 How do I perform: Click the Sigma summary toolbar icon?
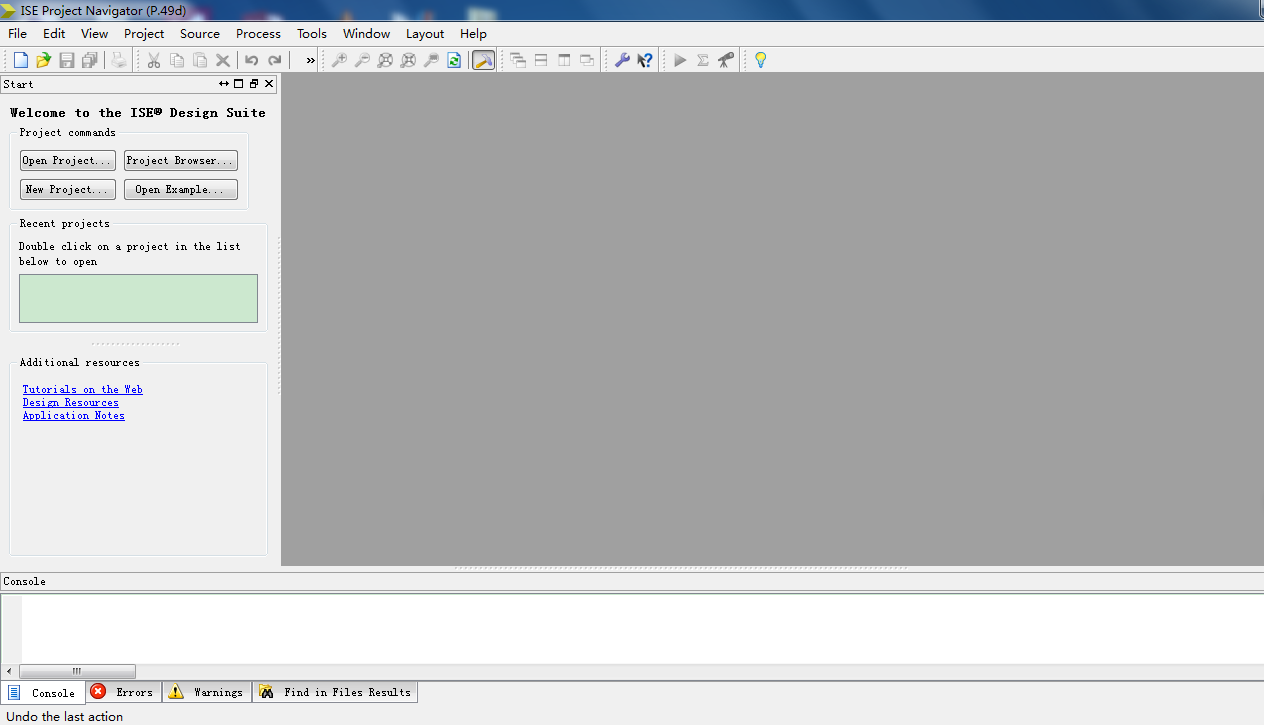[703, 60]
